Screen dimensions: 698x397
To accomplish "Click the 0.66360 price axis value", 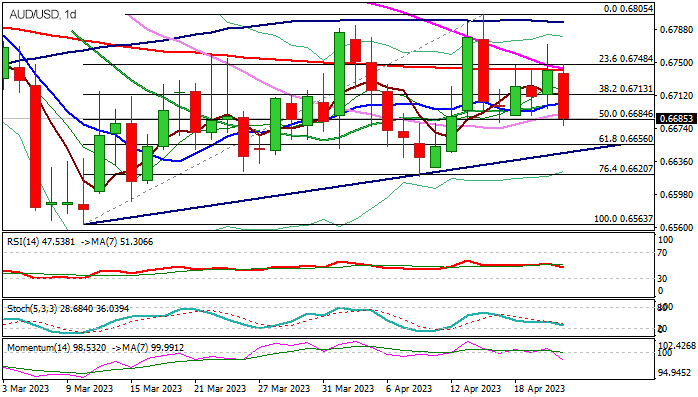I will [x=676, y=162].
